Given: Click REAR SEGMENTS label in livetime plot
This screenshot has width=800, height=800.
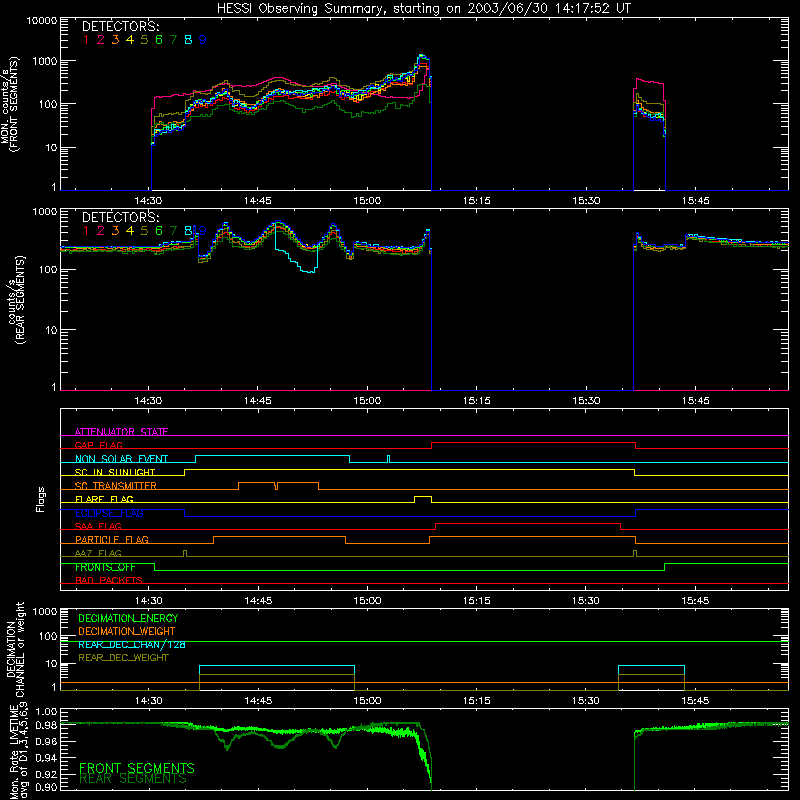Looking at the screenshot, I should pos(133,779).
